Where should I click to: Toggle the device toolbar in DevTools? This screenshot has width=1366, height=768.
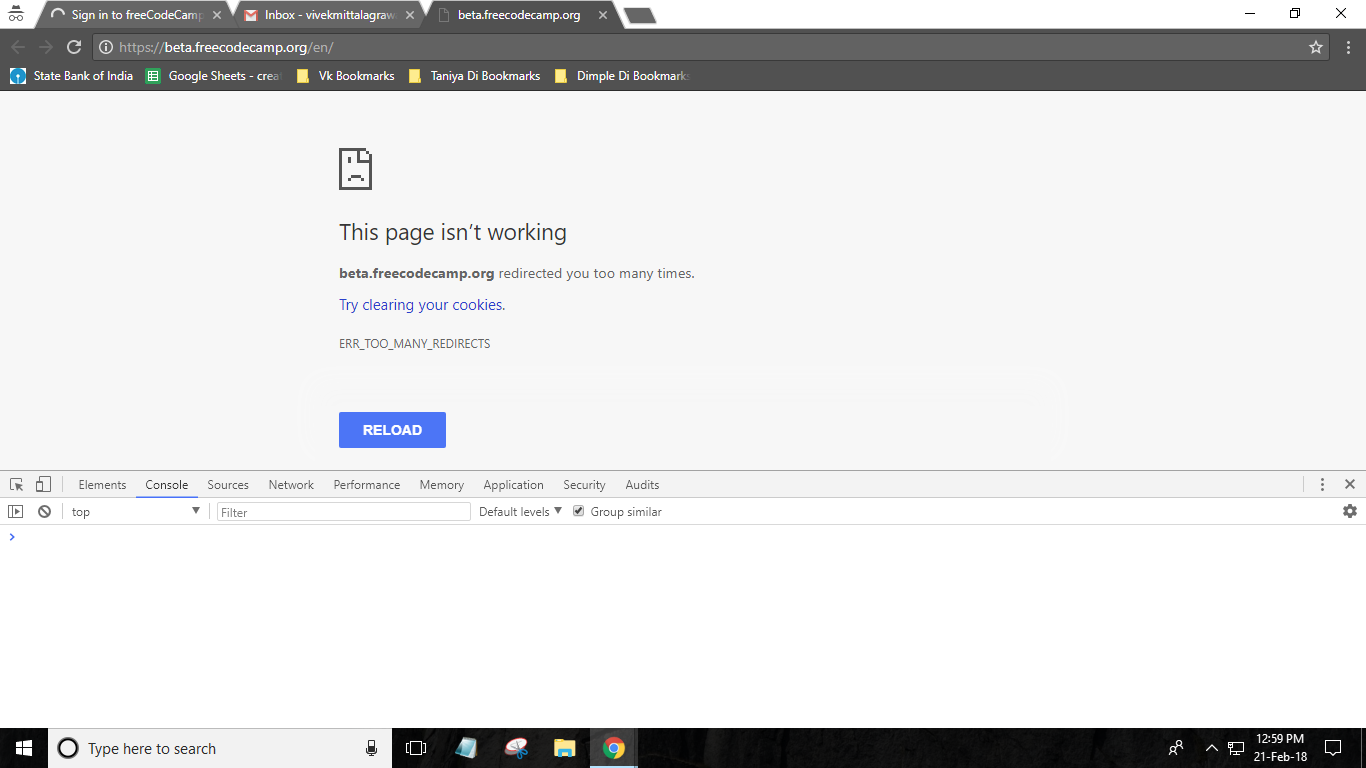click(43, 484)
